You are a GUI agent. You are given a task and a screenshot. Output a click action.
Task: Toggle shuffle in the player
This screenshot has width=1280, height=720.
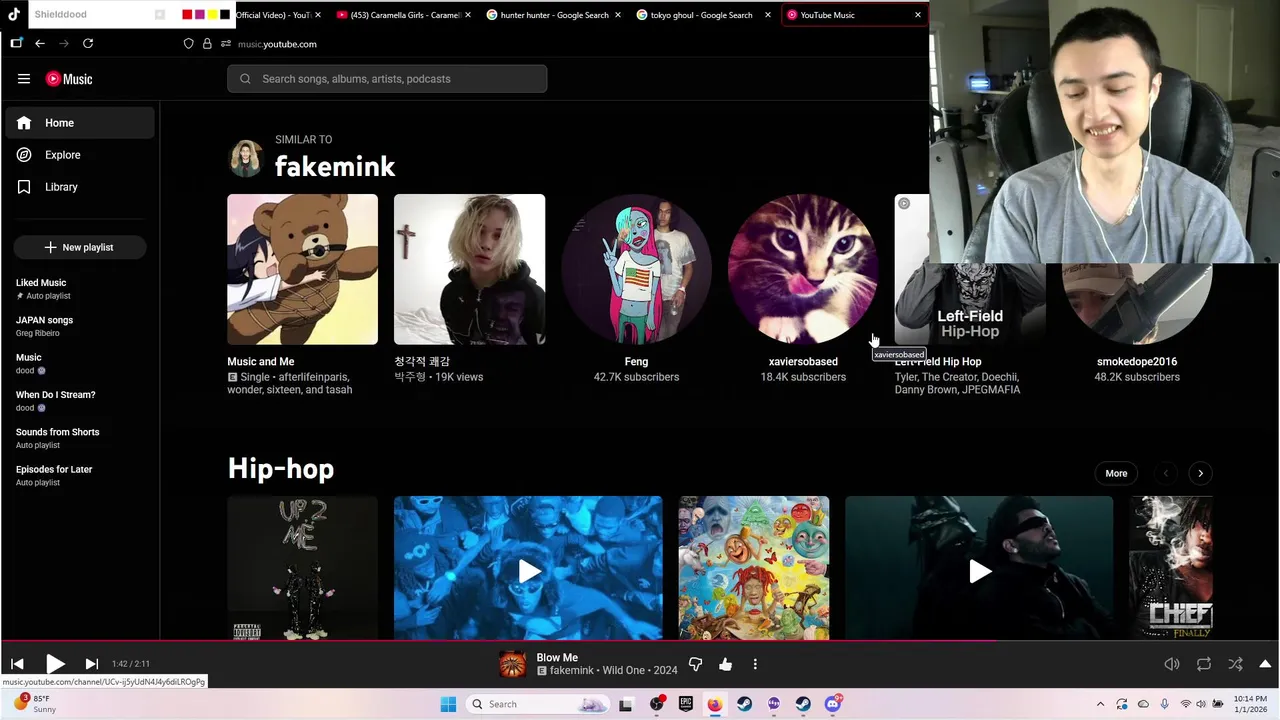point(1236,664)
